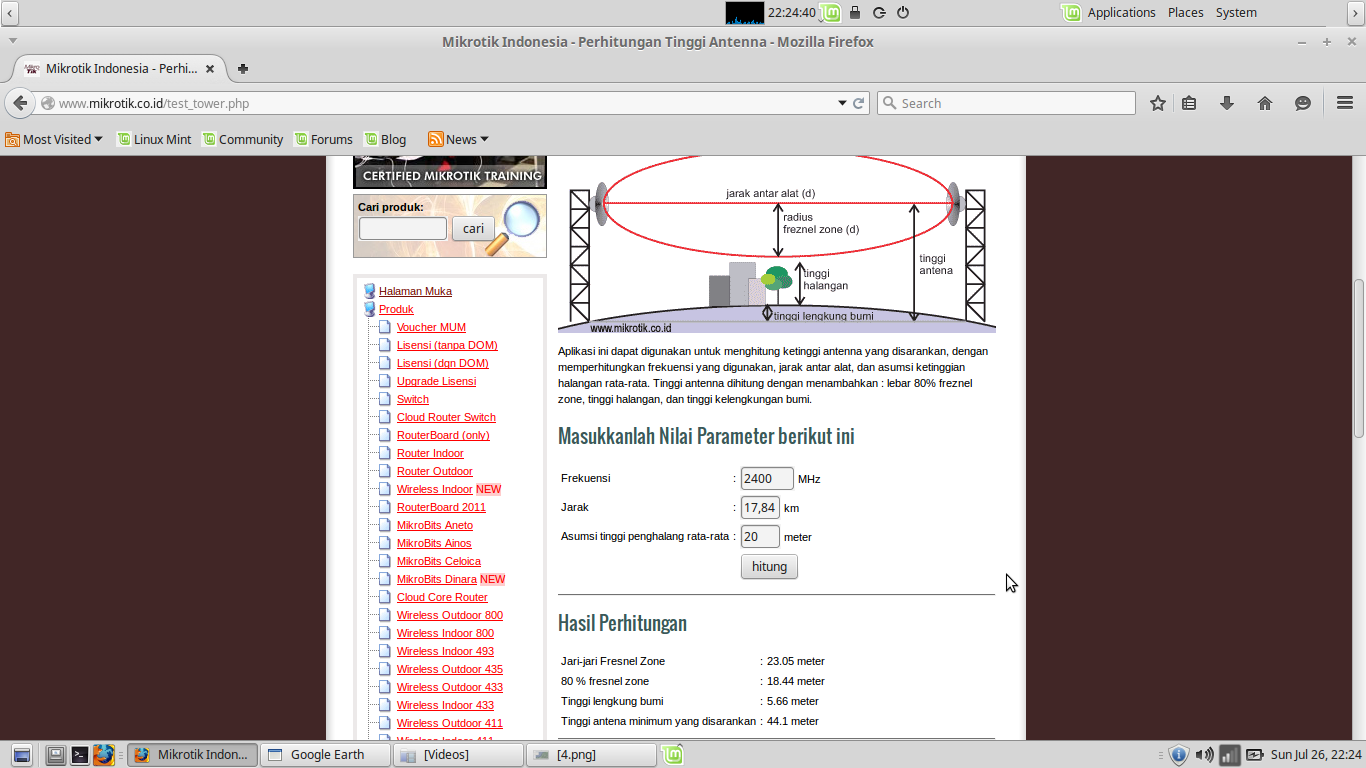Screen dimensions: 1366x768
Task: Click the cari product search button
Action: pos(473,229)
